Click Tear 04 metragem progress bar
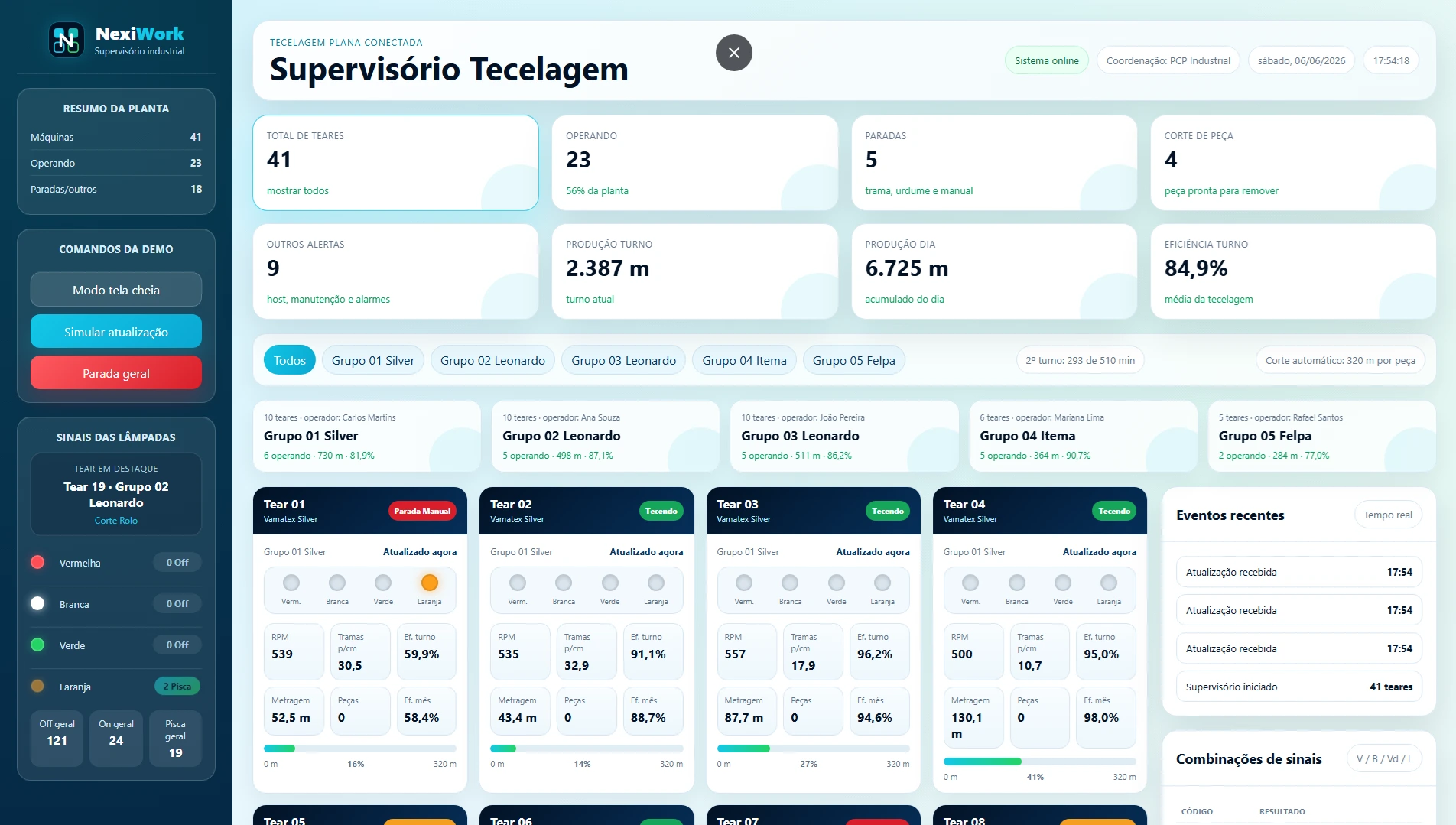Viewport: 1456px width, 825px height. [x=1040, y=762]
